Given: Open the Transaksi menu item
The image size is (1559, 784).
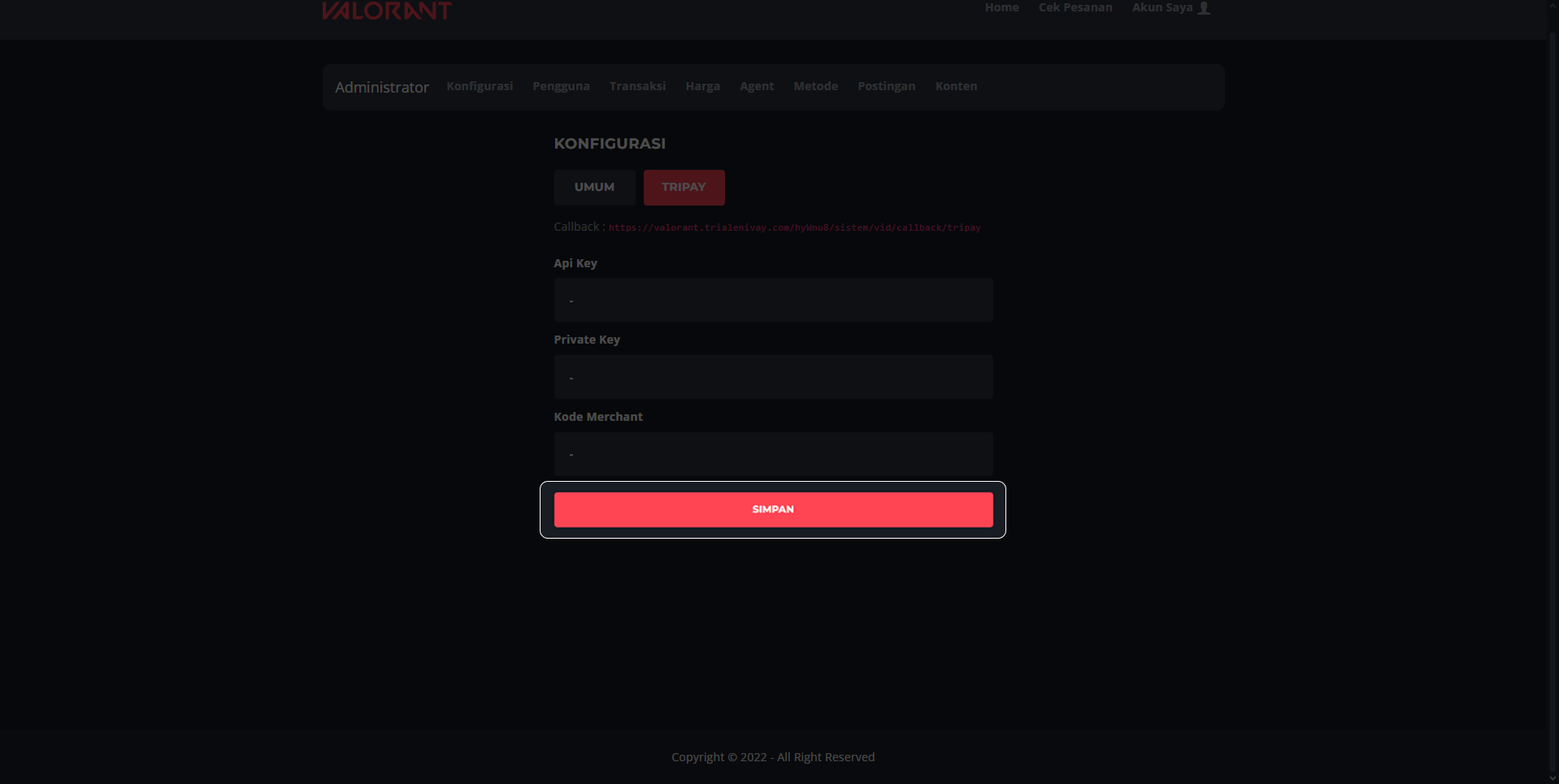Looking at the screenshot, I should [x=637, y=86].
